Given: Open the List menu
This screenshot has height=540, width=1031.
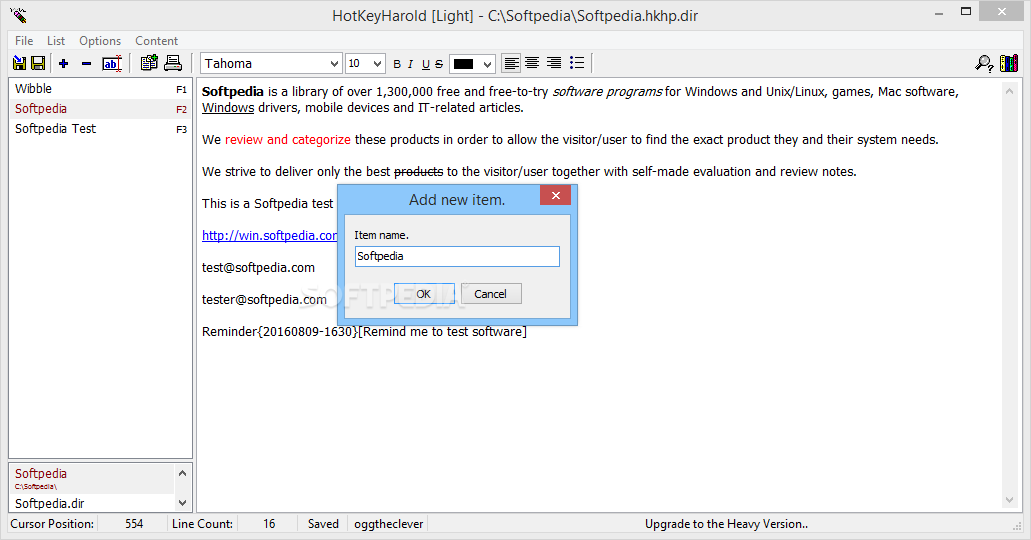Looking at the screenshot, I should [56, 41].
